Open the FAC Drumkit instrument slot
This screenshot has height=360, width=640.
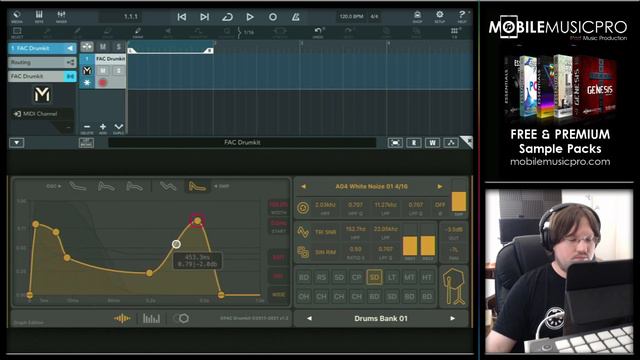pyautogui.click(x=42, y=76)
